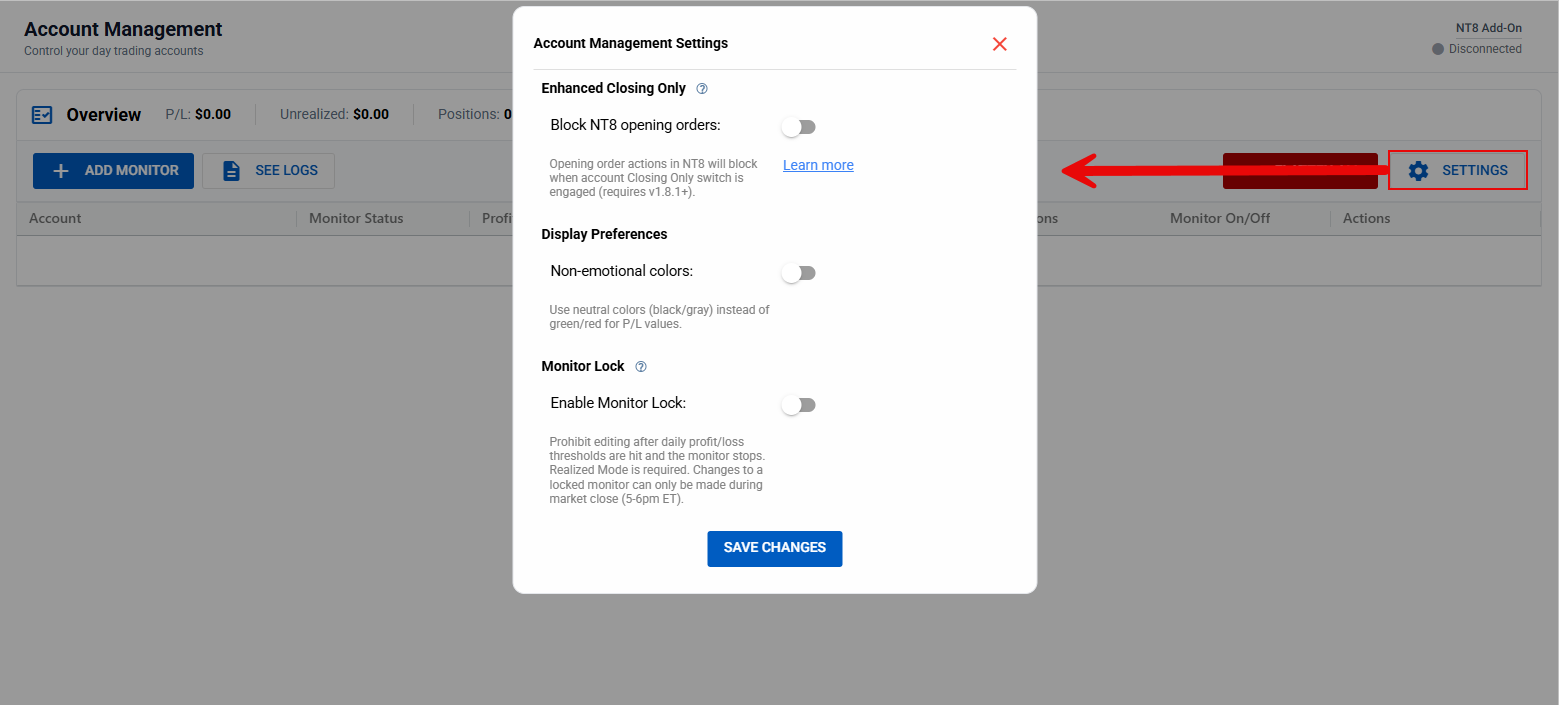
Task: Click the gear icon on the Settings button
Action: tap(1418, 171)
